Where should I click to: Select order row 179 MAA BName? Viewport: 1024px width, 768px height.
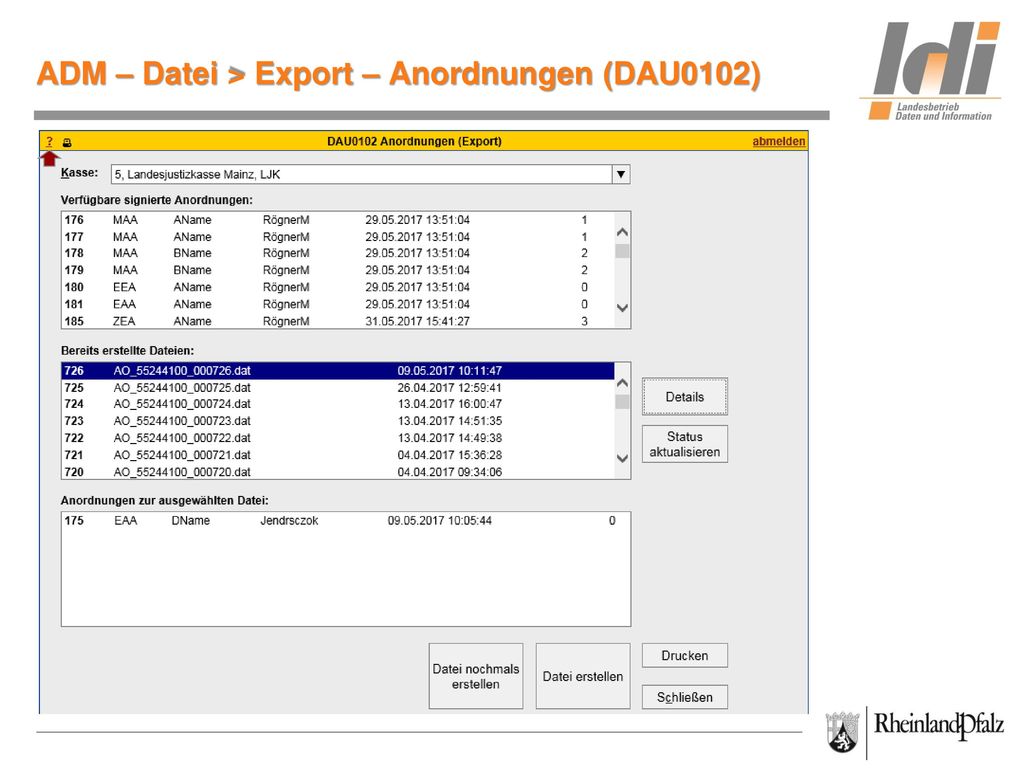pyautogui.click(x=338, y=270)
